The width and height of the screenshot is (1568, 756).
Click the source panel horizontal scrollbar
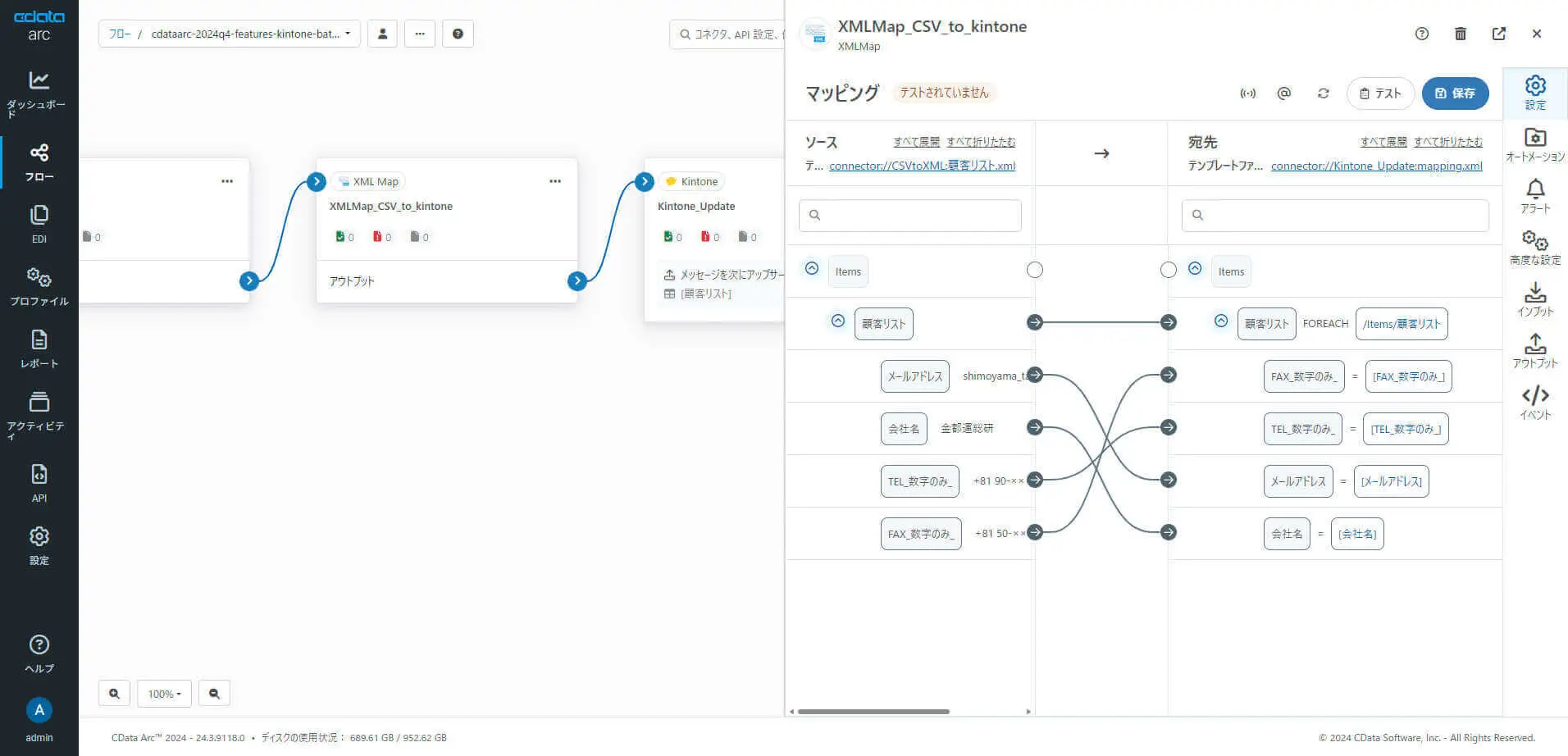tap(873, 712)
